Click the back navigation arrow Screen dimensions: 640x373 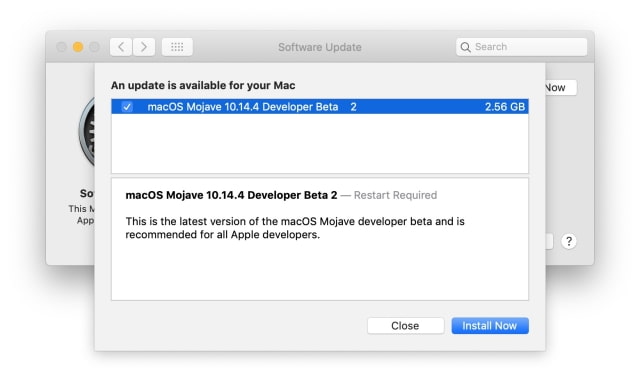(121, 47)
